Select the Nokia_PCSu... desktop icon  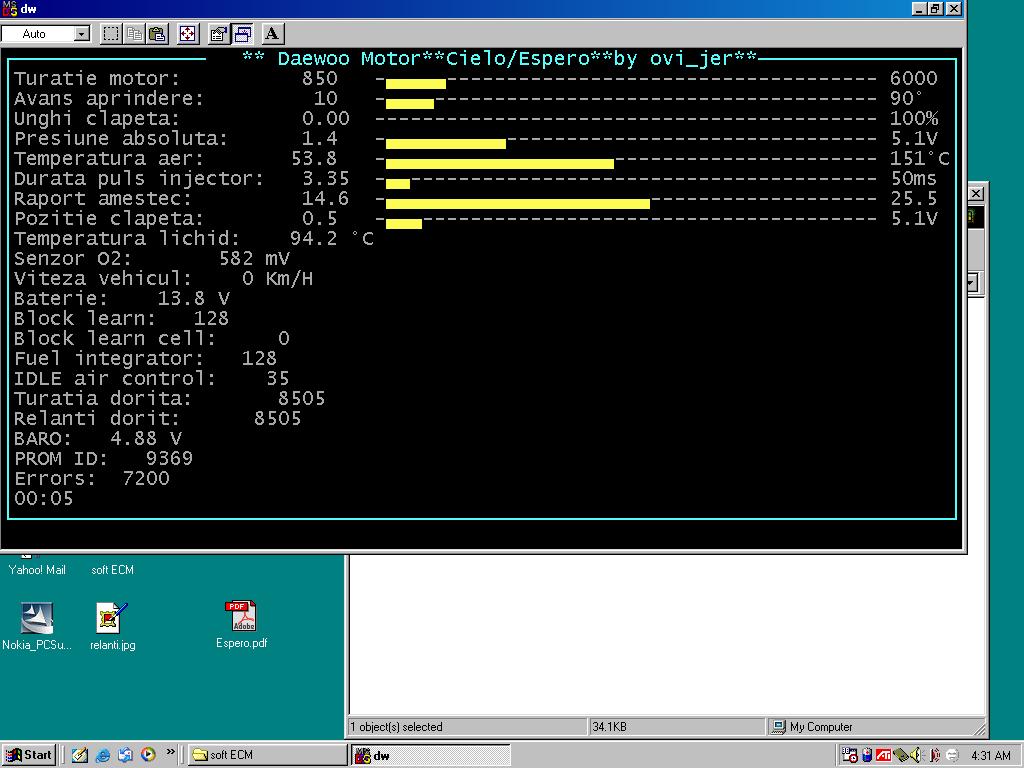tap(37, 626)
